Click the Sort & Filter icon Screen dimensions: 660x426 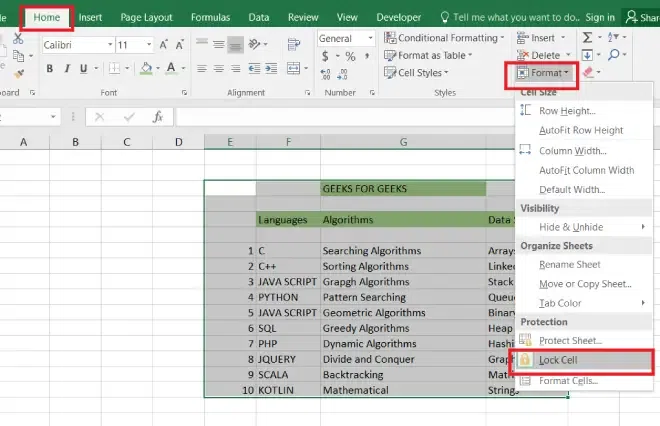coord(613,38)
